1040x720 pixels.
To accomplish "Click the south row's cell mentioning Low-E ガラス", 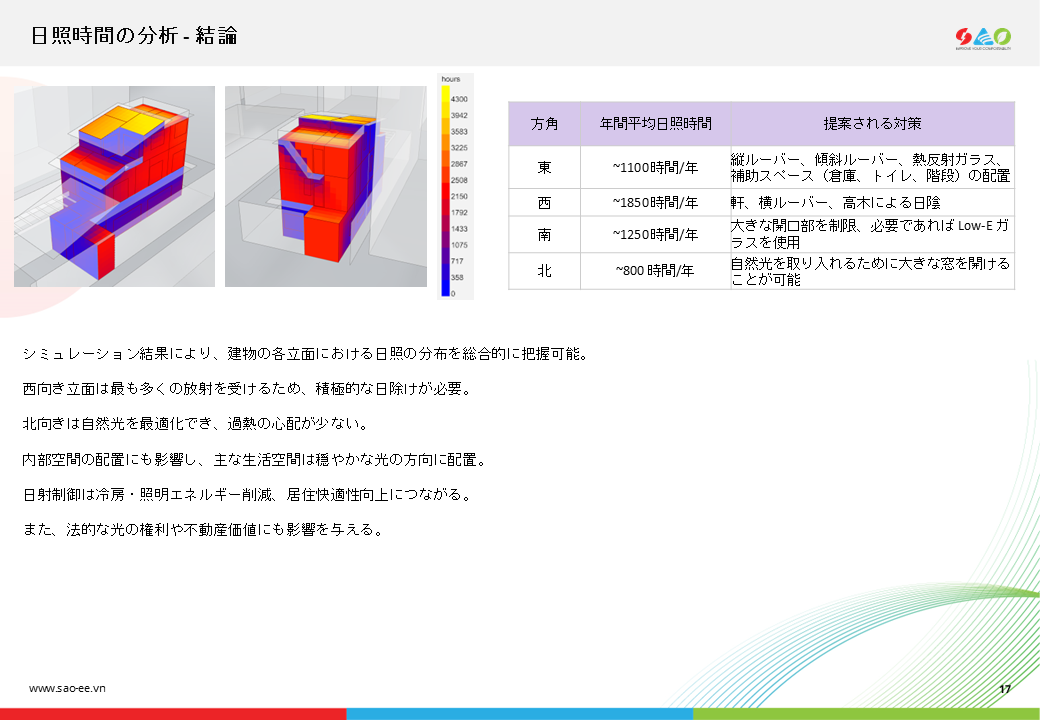I will click(872, 235).
